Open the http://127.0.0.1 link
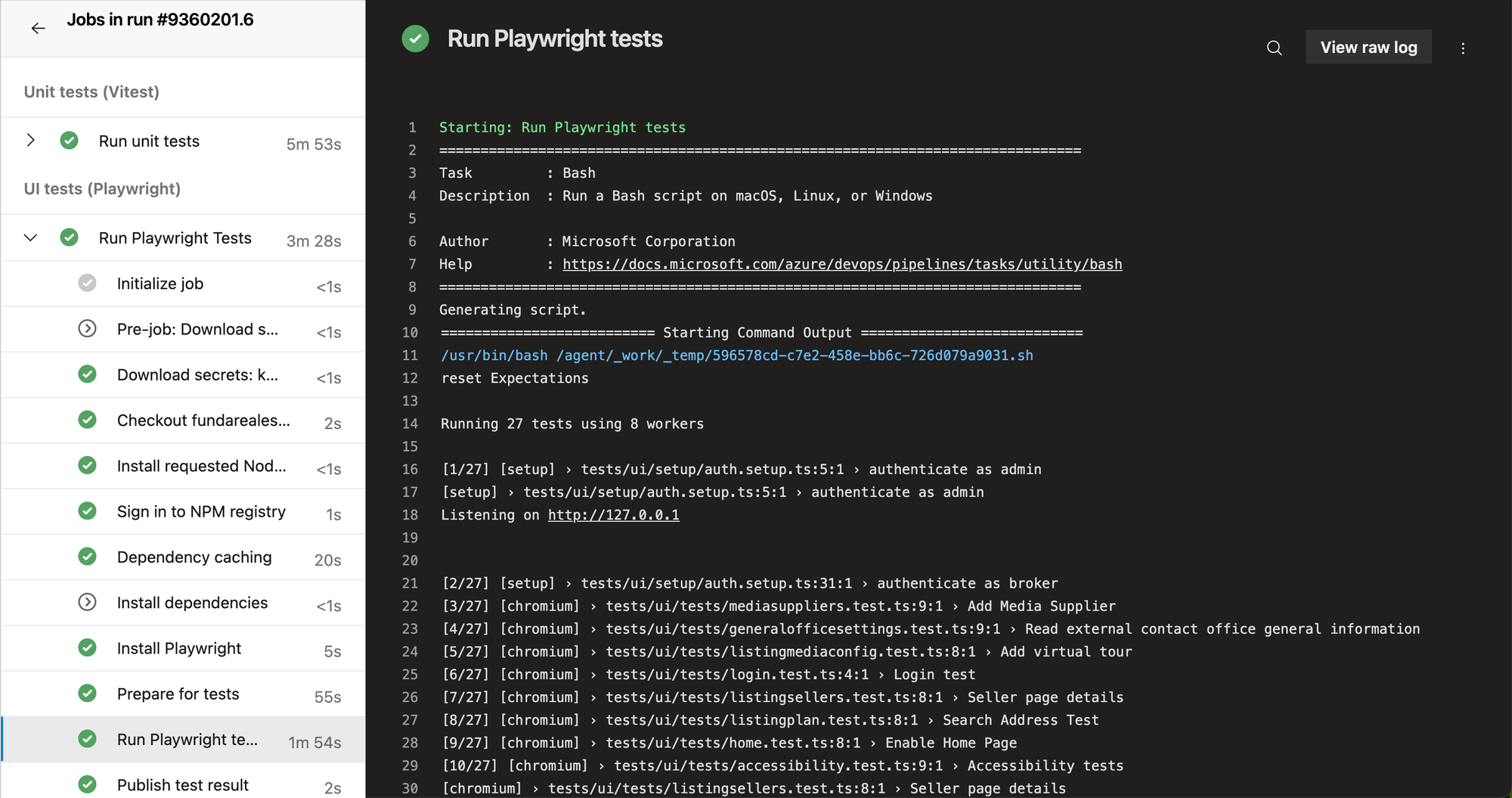Image resolution: width=1512 pixels, height=798 pixels. [613, 515]
